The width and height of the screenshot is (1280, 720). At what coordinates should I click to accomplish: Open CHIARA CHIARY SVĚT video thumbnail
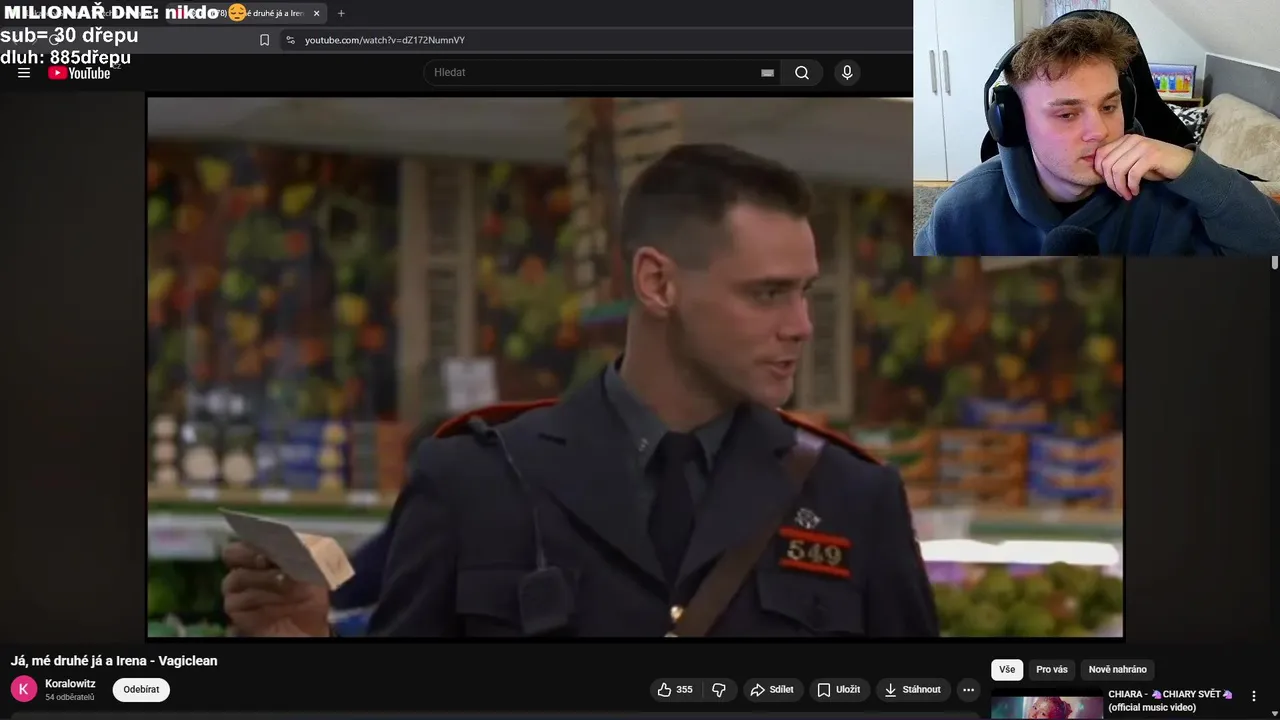pyautogui.click(x=1047, y=706)
